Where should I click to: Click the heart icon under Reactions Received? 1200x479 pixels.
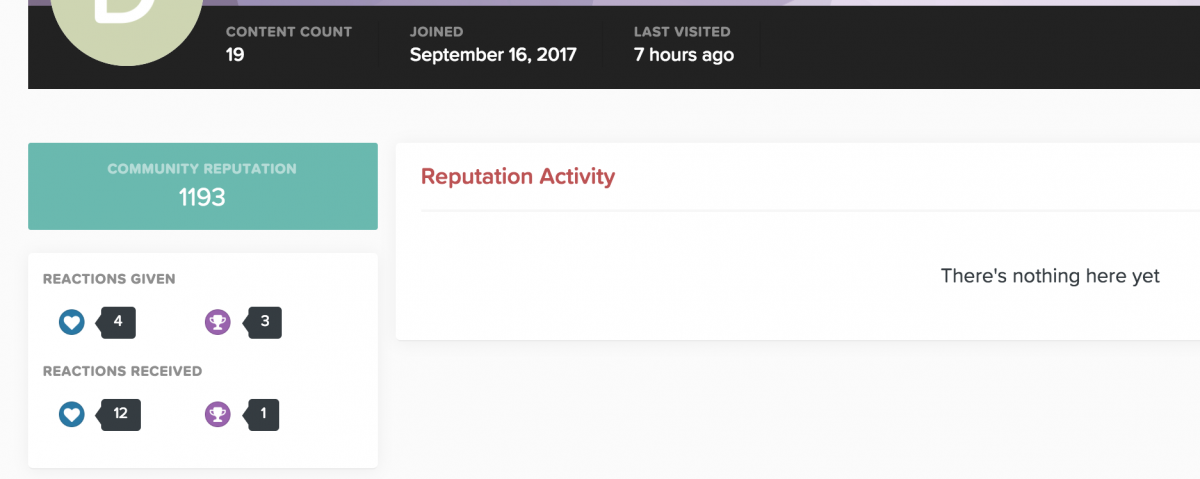pyautogui.click(x=72, y=414)
